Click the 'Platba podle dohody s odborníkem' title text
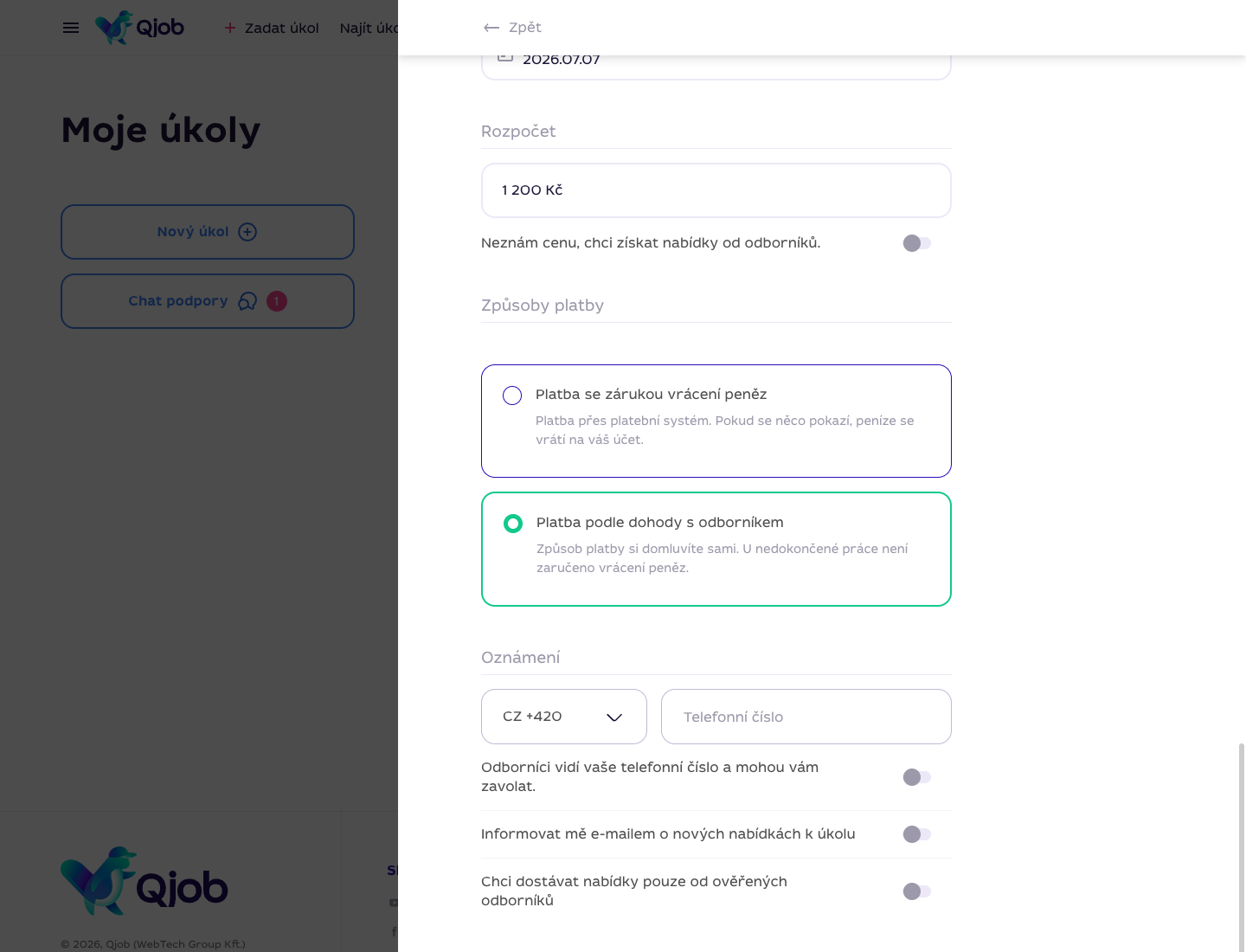The width and height of the screenshot is (1246, 952). pos(660,523)
